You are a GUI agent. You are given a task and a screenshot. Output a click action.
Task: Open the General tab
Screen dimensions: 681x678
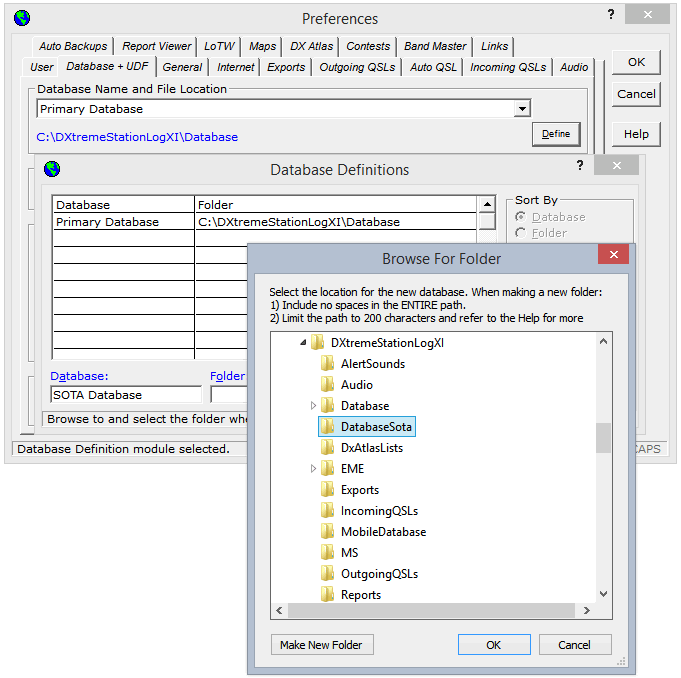(x=182, y=67)
